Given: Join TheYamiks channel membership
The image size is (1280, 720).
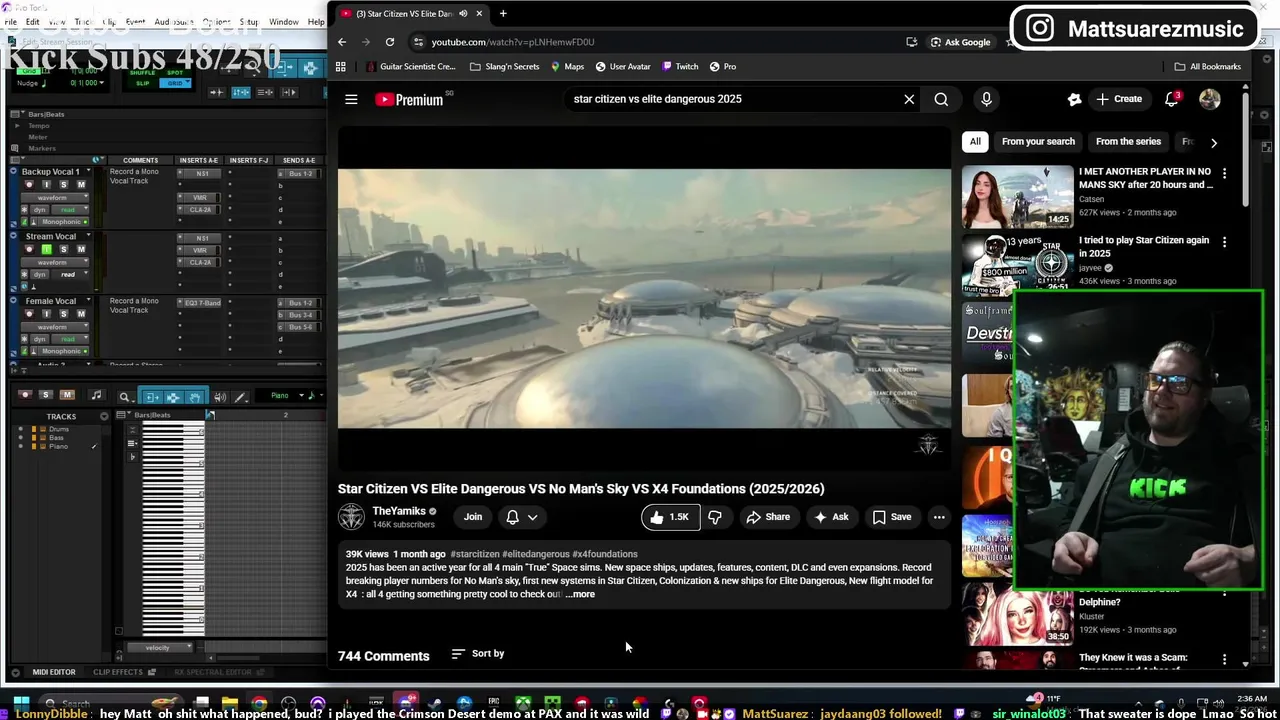Looking at the screenshot, I should coord(473,517).
